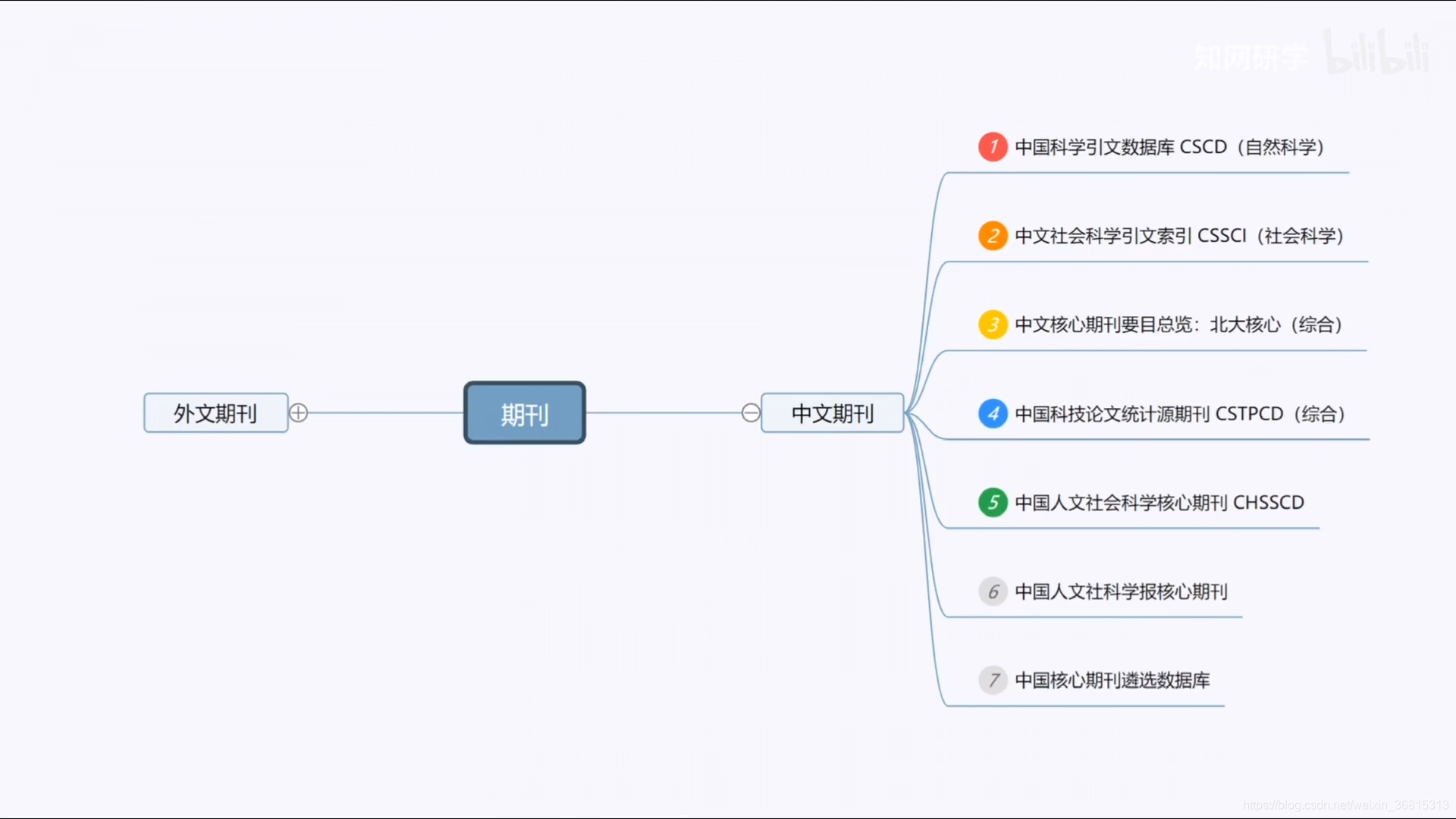The height and width of the screenshot is (819, 1456).
Task: Click the blue number 4 priority marker
Action: 993,414
